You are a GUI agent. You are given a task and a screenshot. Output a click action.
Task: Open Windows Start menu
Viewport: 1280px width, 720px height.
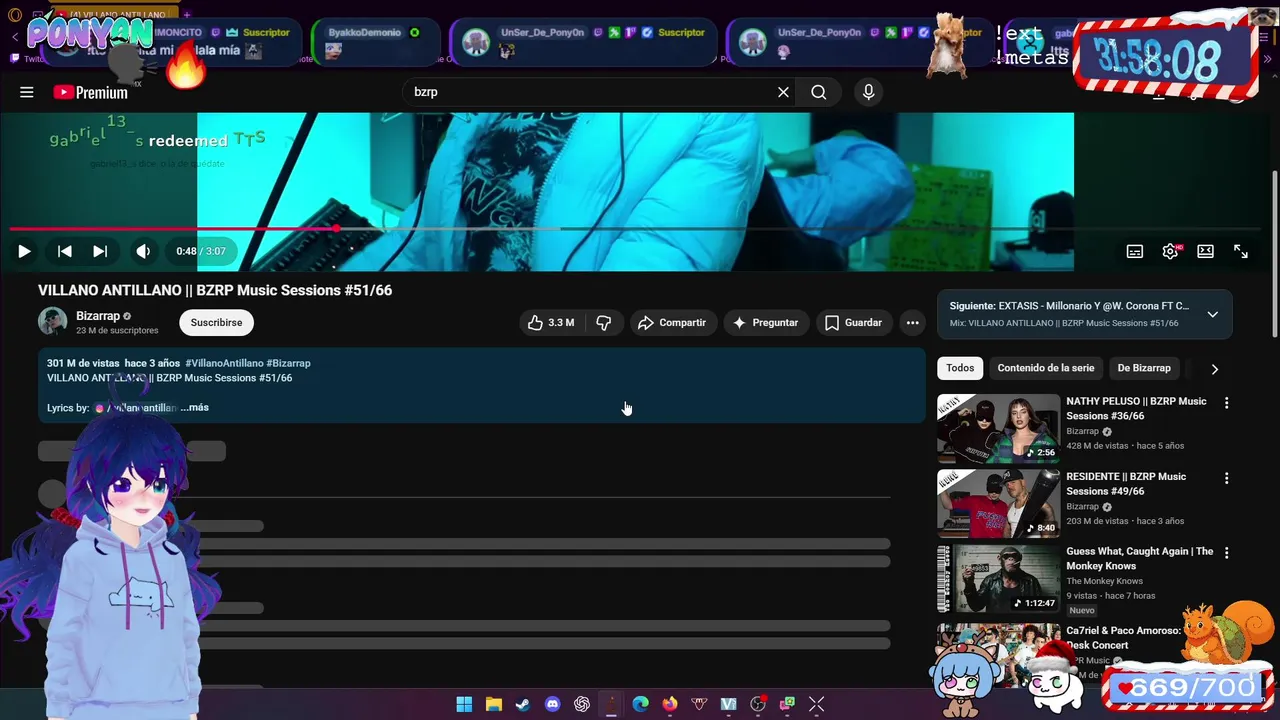(x=464, y=704)
